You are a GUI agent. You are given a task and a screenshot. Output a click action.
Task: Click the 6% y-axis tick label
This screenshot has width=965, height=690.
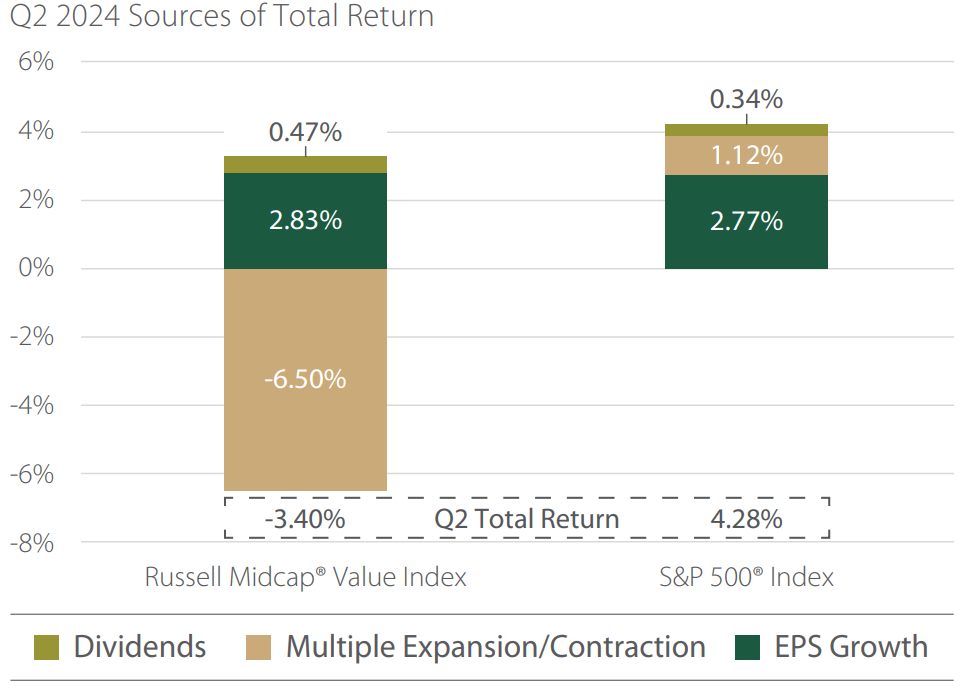click(36, 62)
